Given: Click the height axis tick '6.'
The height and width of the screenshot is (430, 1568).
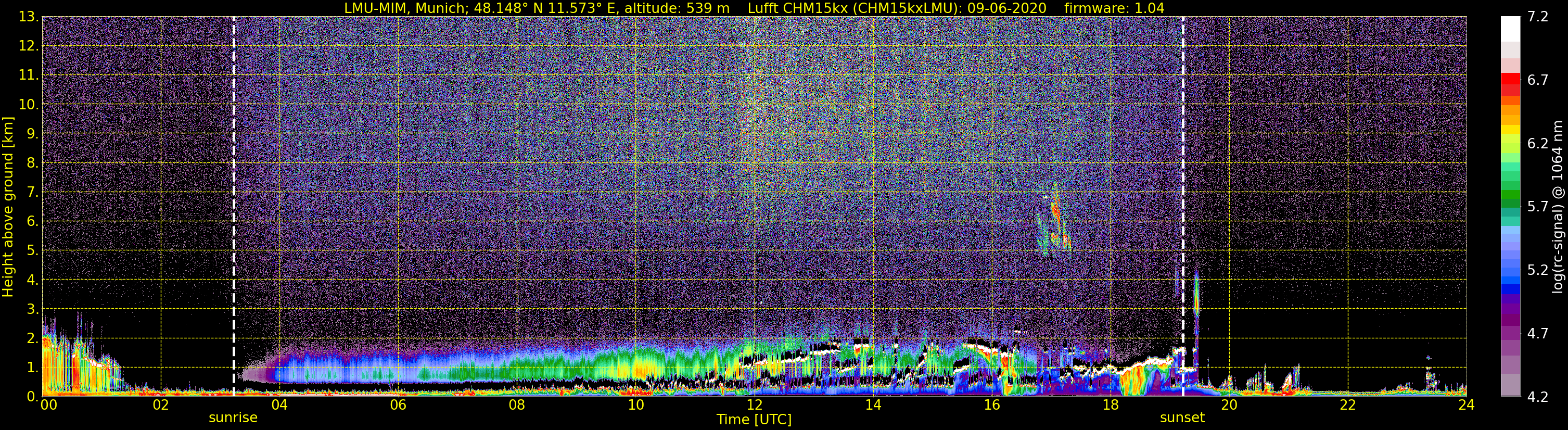Looking at the screenshot, I should tap(33, 222).
